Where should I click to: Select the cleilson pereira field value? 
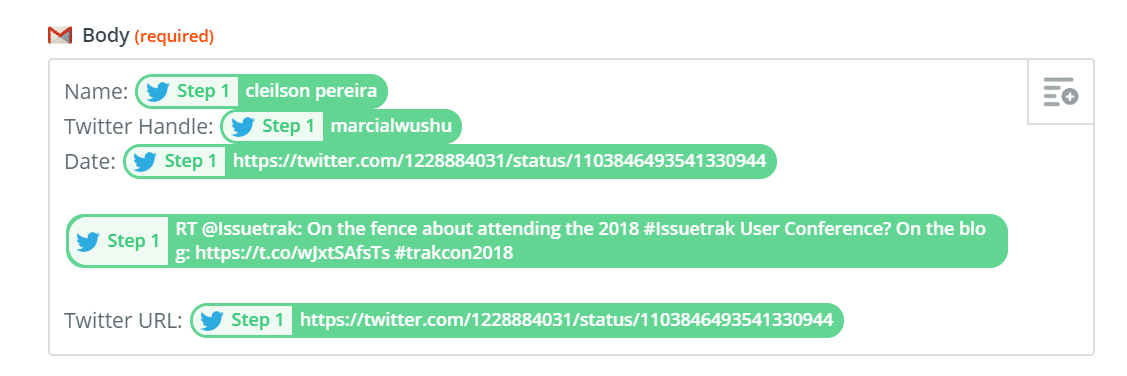(311, 91)
